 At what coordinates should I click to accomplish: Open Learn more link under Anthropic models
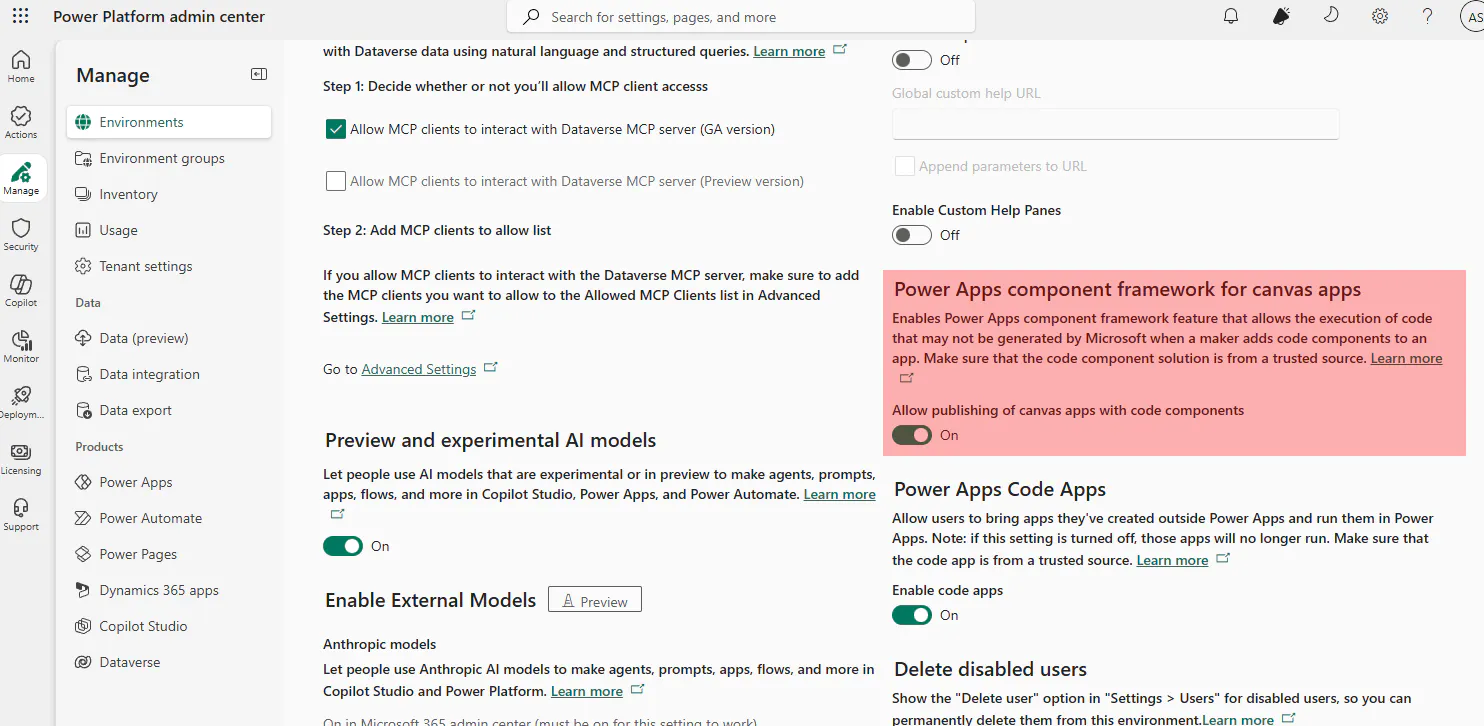[x=587, y=691]
